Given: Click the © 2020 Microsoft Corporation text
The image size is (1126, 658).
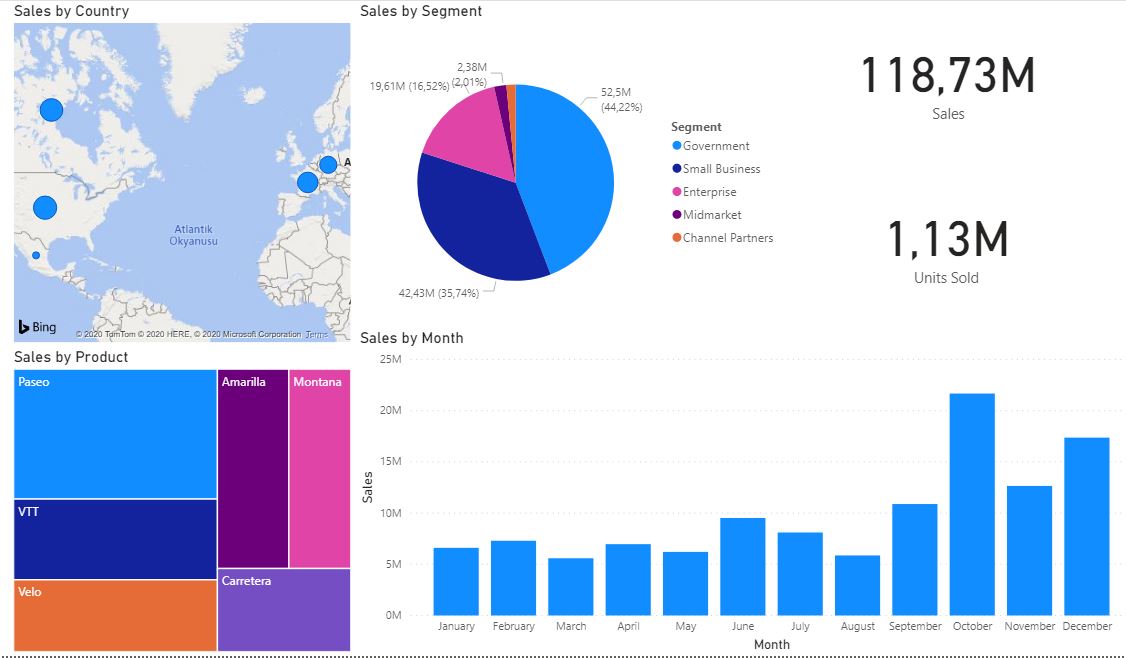Looking at the screenshot, I should [x=250, y=333].
